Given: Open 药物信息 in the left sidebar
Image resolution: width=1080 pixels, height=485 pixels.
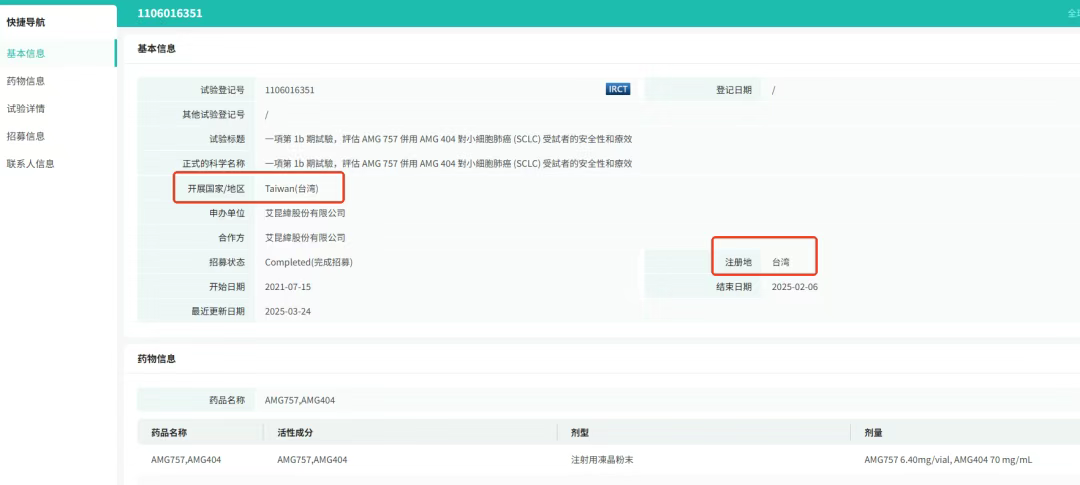Looking at the screenshot, I should pyautogui.click(x=26, y=81).
